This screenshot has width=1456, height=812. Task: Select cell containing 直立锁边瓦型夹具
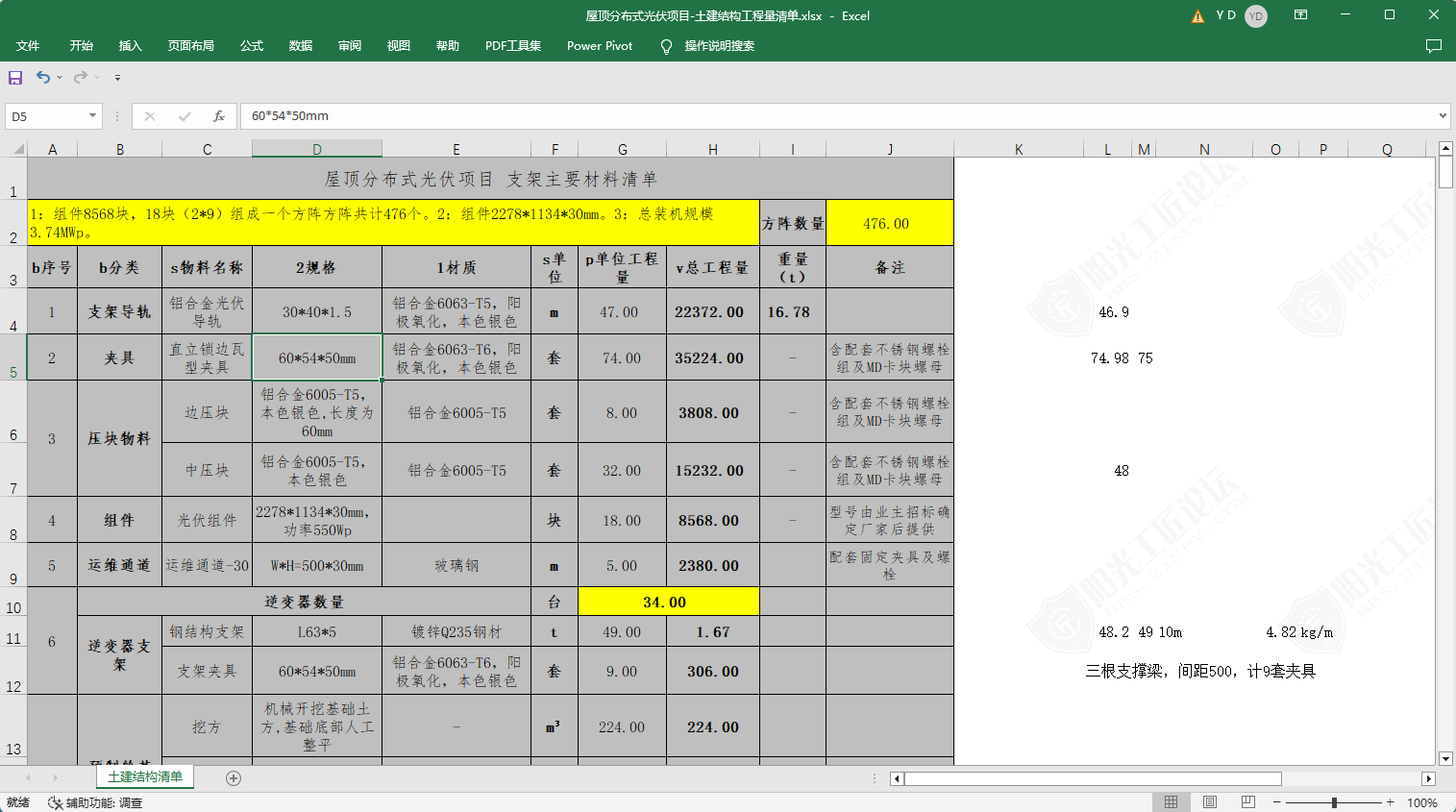point(207,357)
